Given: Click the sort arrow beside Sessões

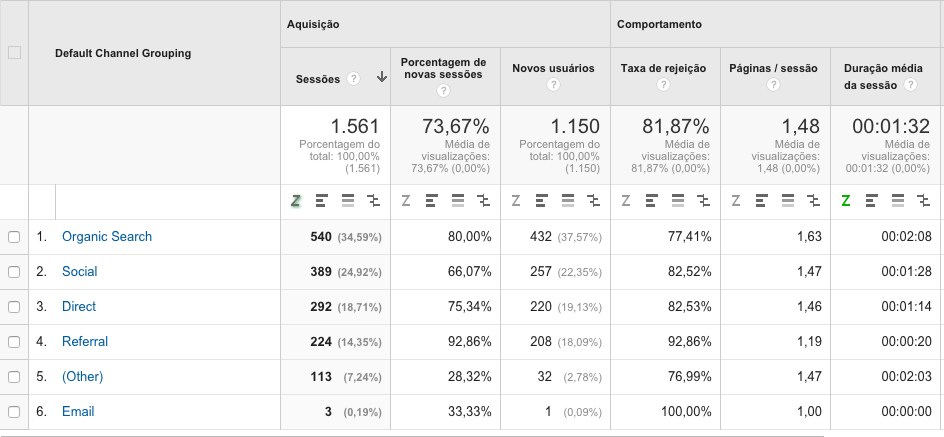Looking at the screenshot, I should point(381,78).
